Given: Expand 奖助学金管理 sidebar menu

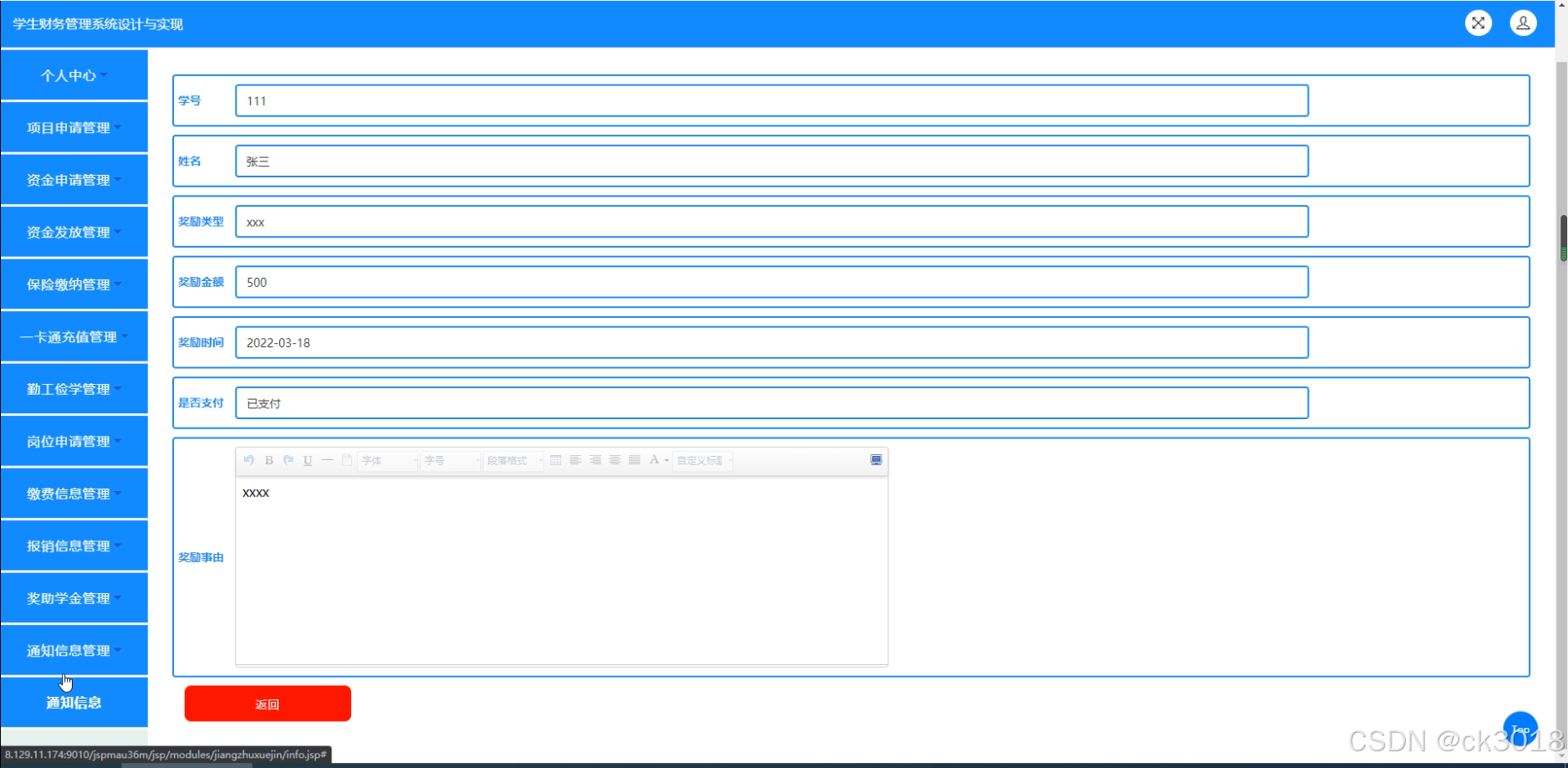Looking at the screenshot, I should (x=74, y=598).
